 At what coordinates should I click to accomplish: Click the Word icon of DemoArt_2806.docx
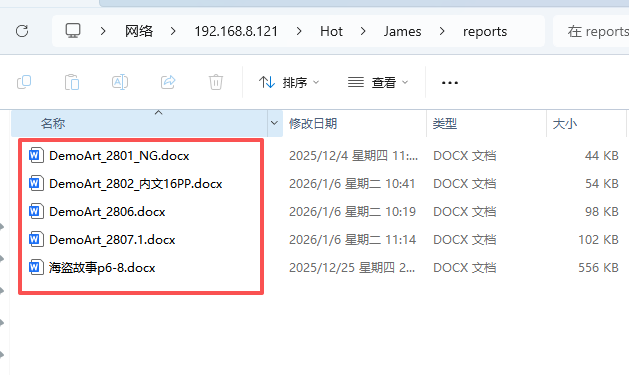point(36,211)
